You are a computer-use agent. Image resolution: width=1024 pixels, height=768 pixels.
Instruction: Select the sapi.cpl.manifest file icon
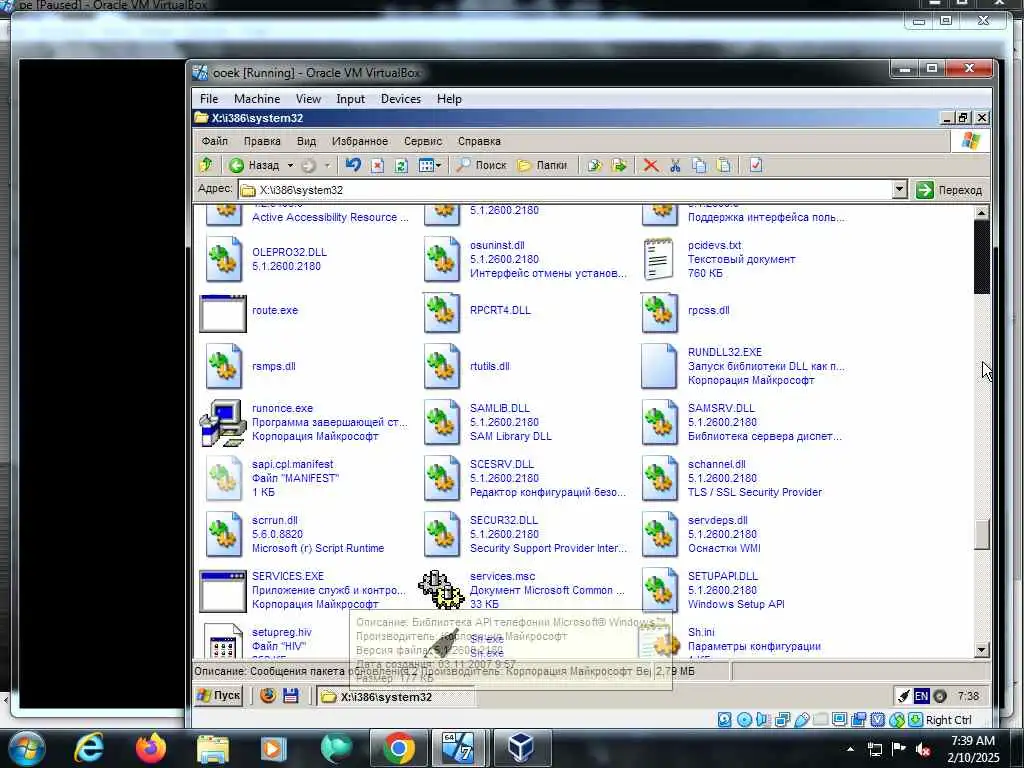[223, 478]
